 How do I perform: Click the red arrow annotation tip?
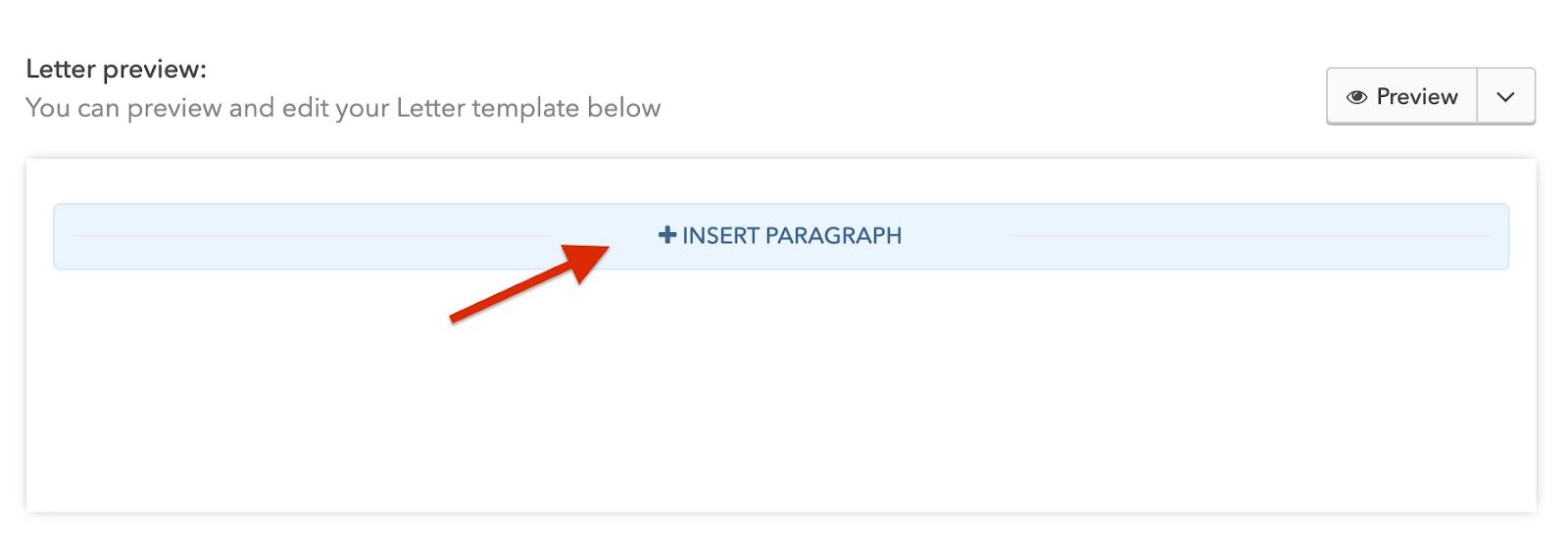point(606,249)
